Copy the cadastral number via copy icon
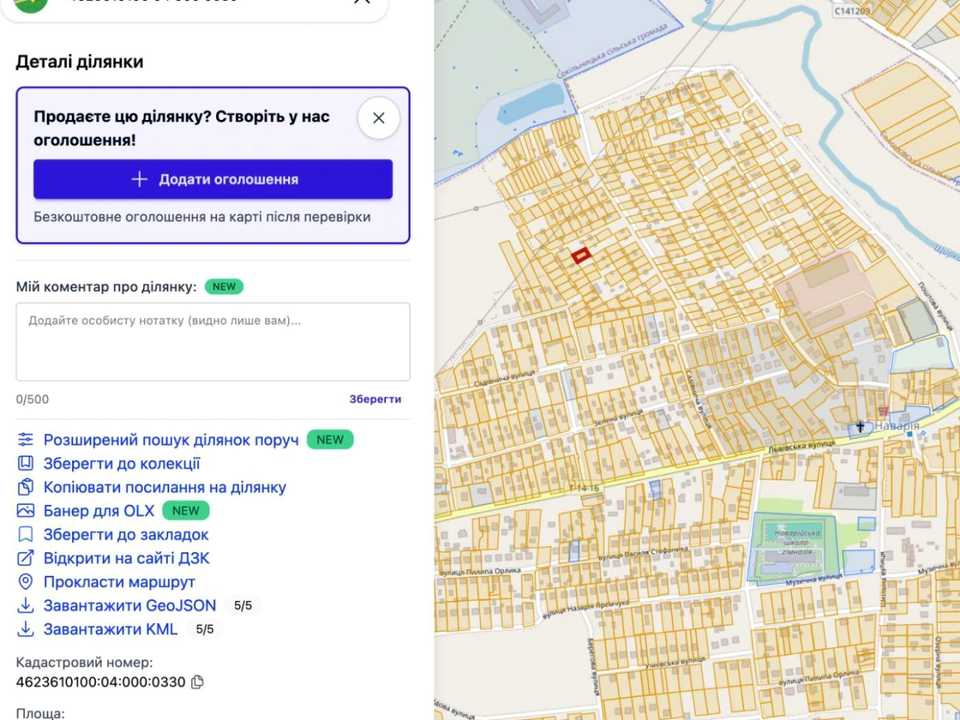Viewport: 960px width, 720px height. 197,682
